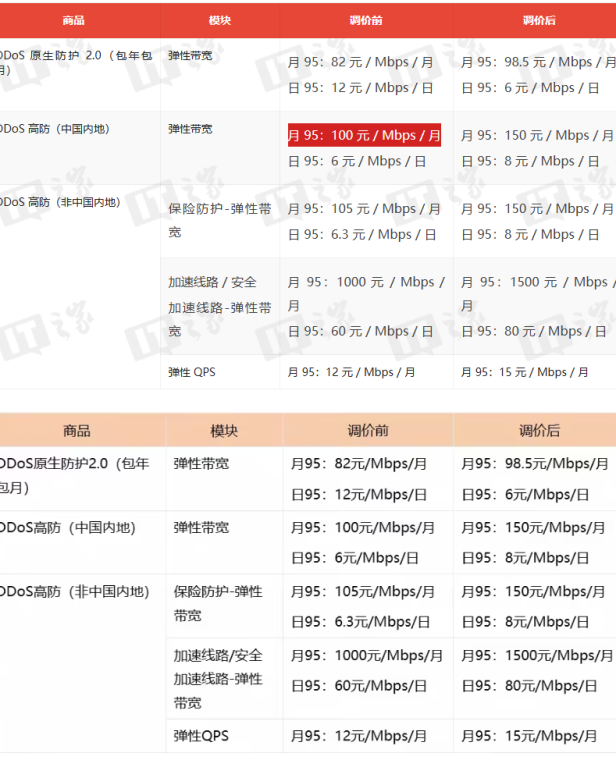The height and width of the screenshot is (760, 616).
Task: Click "弹性 QPS" in red-header table
Action: pos(191,372)
